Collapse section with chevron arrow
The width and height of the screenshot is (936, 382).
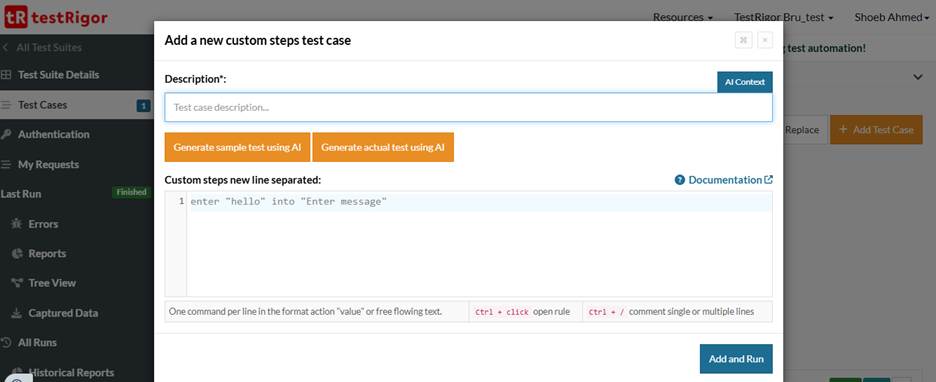click(x=918, y=78)
